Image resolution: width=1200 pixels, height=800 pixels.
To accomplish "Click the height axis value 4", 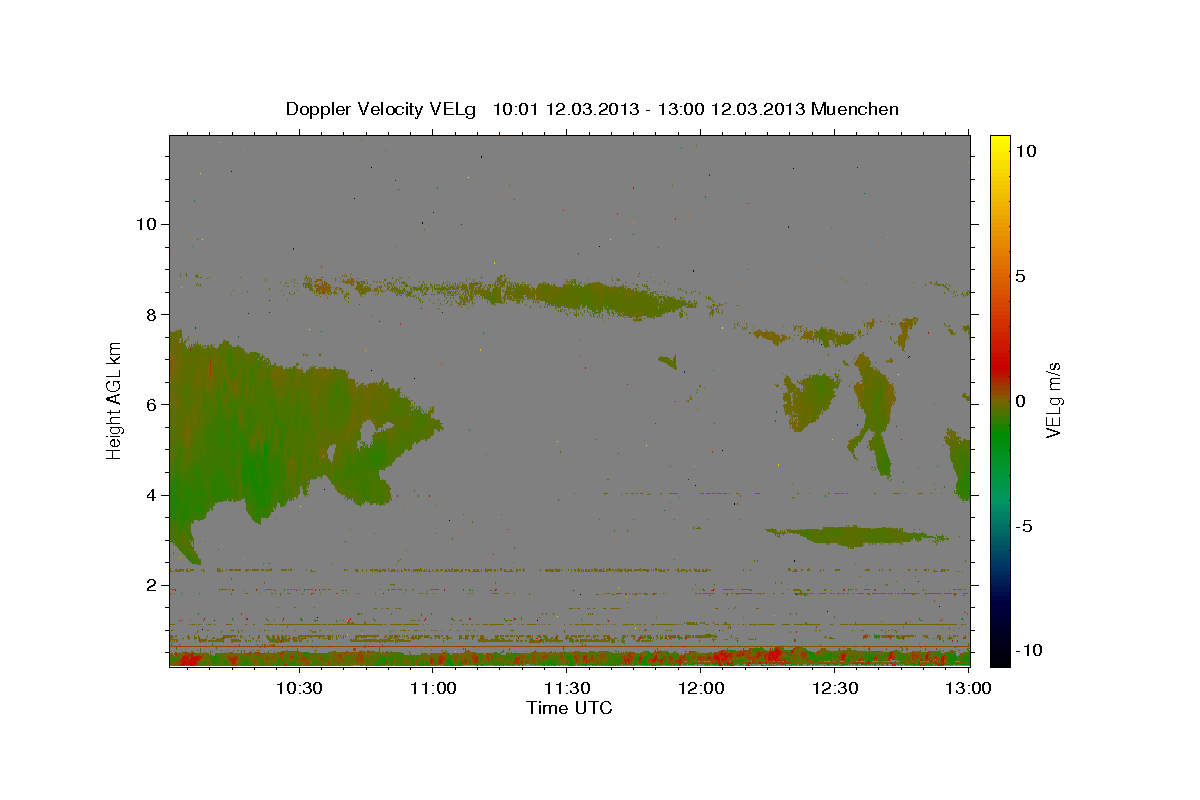I will tap(151, 495).
